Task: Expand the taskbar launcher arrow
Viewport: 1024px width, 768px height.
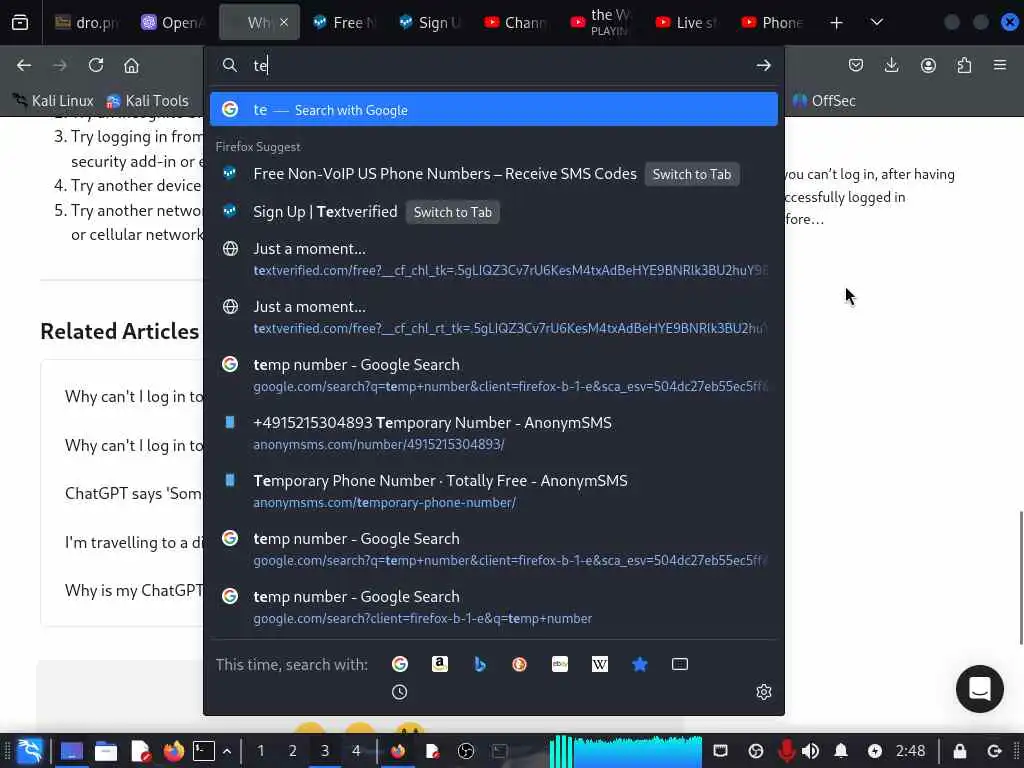Action: click(x=227, y=751)
